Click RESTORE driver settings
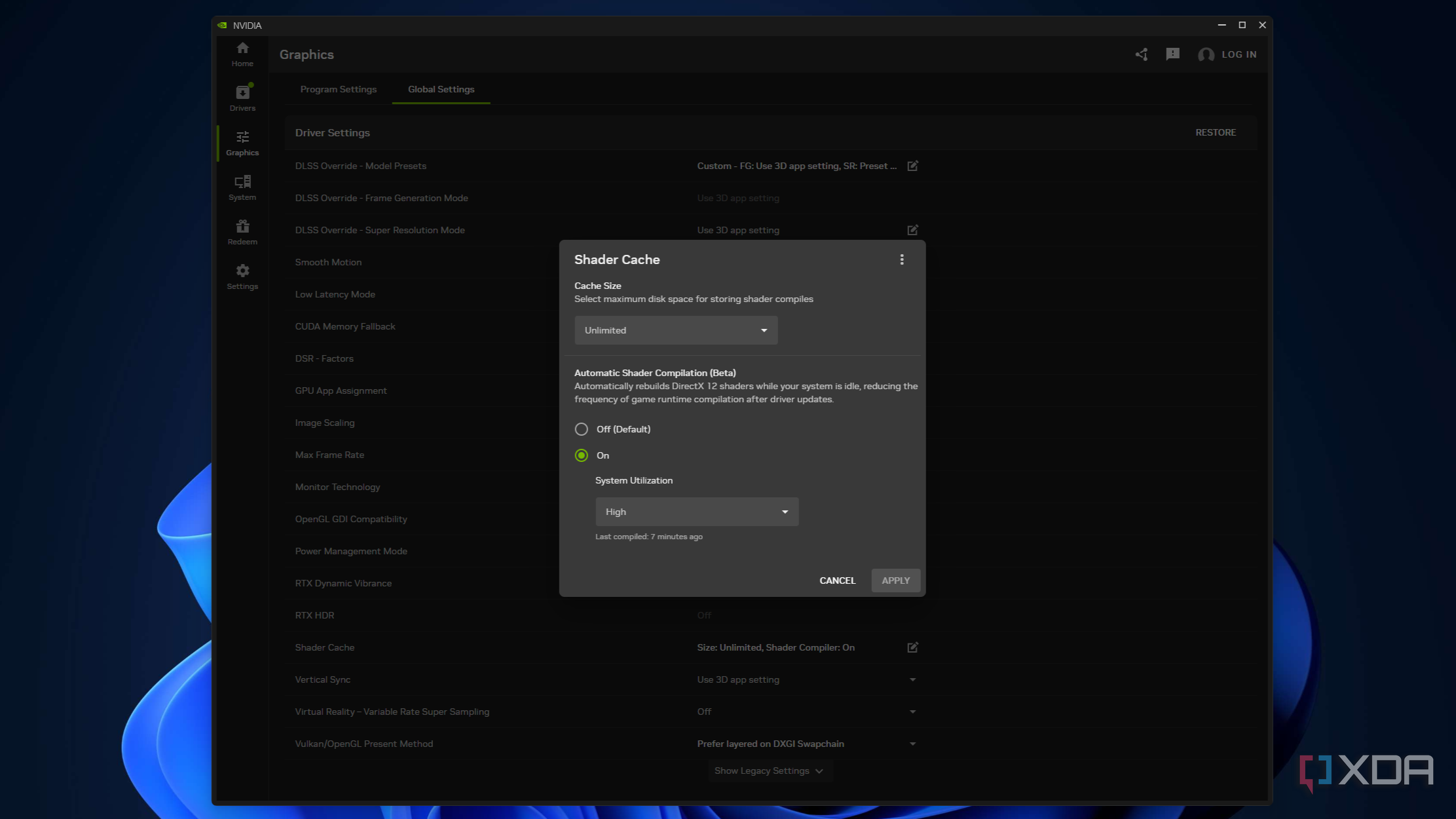1456x819 pixels. 1216,132
